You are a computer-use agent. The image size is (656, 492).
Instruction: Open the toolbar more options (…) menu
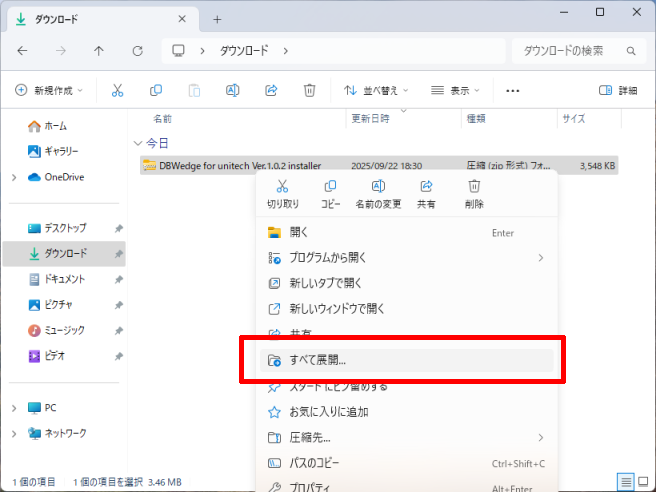pos(513,90)
